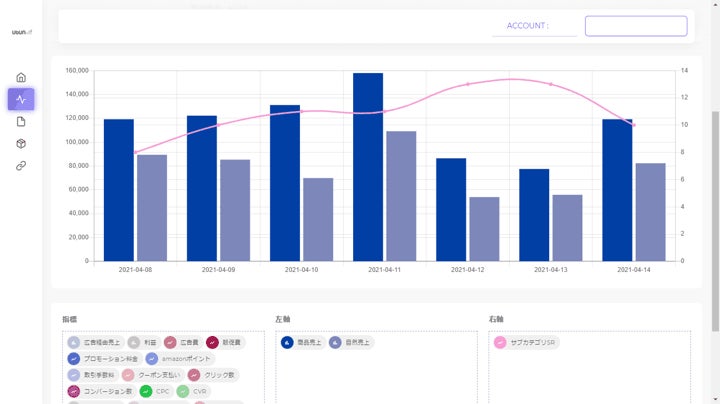
Task: Open the ACCOUNT selection box
Action: pyautogui.click(x=636, y=26)
